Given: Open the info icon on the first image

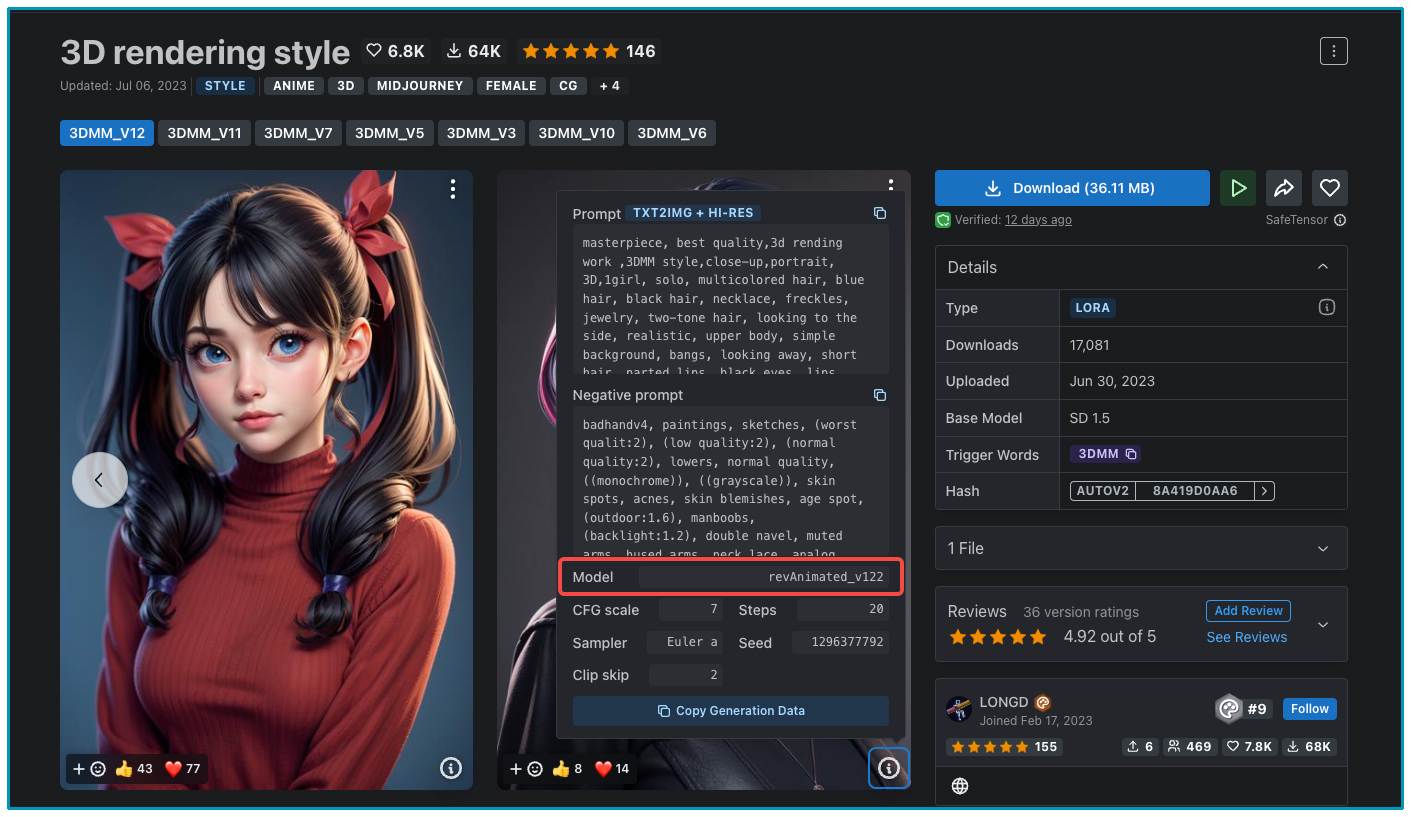Looking at the screenshot, I should tap(451, 768).
